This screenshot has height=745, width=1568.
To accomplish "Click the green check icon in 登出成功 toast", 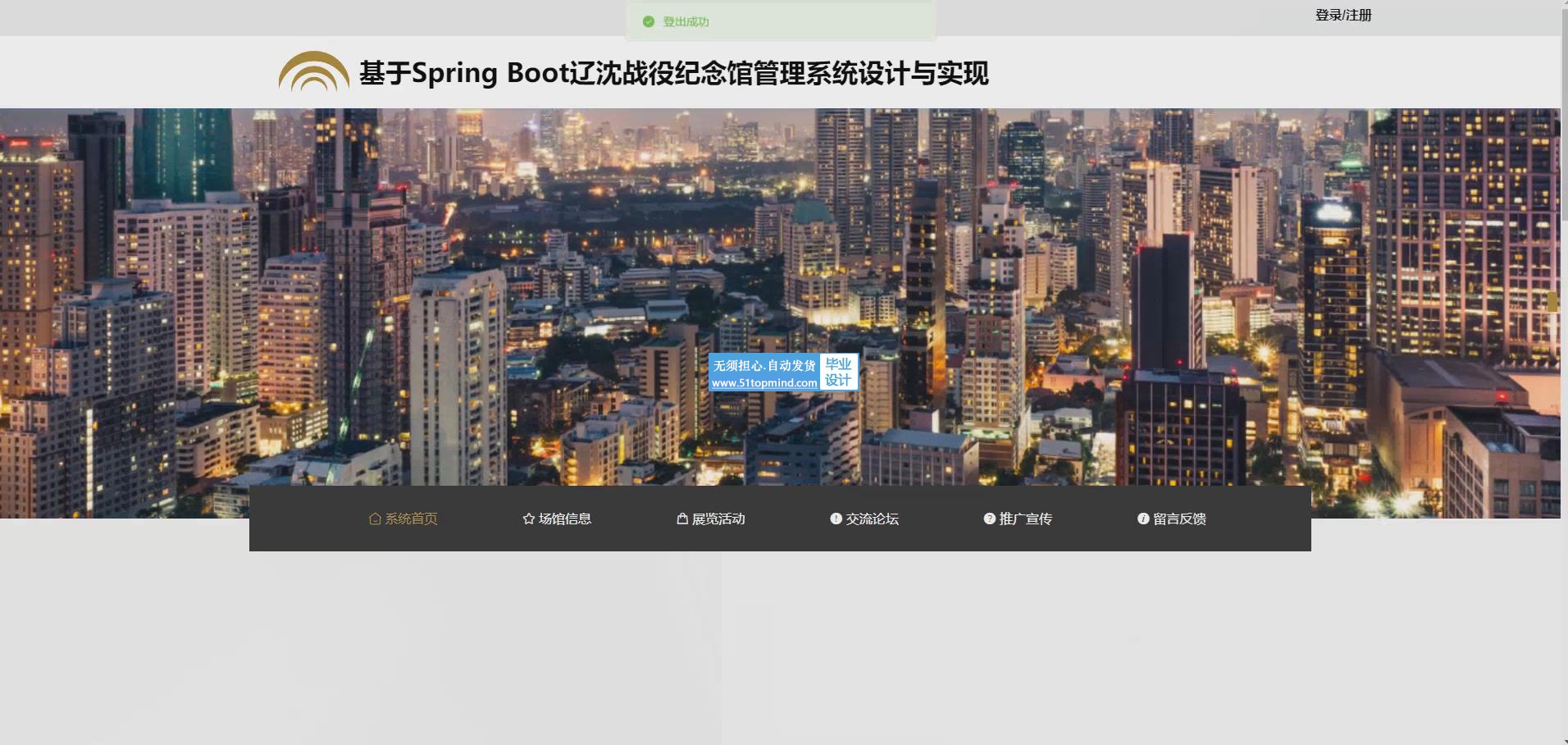I will click(x=649, y=22).
